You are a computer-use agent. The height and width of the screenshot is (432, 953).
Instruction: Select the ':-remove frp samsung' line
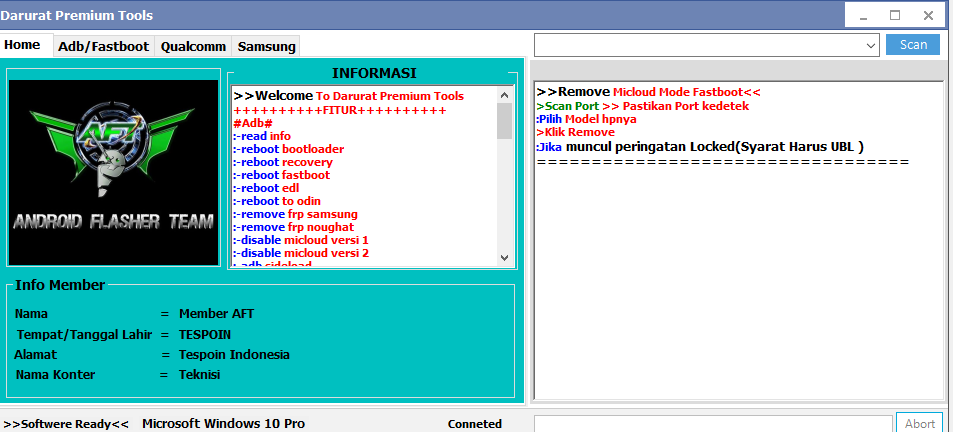pos(295,214)
